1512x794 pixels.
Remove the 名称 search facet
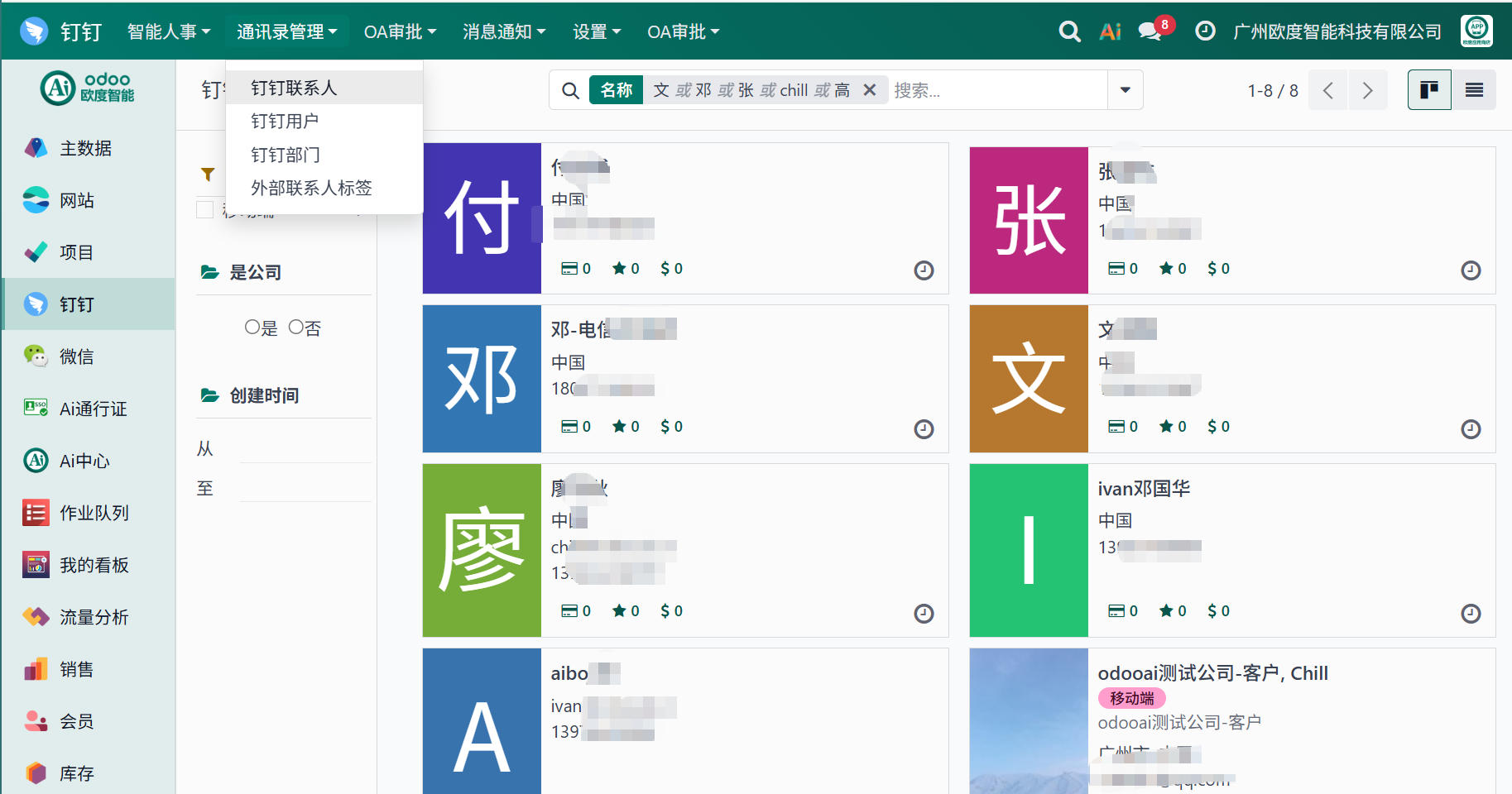pyautogui.click(x=870, y=90)
